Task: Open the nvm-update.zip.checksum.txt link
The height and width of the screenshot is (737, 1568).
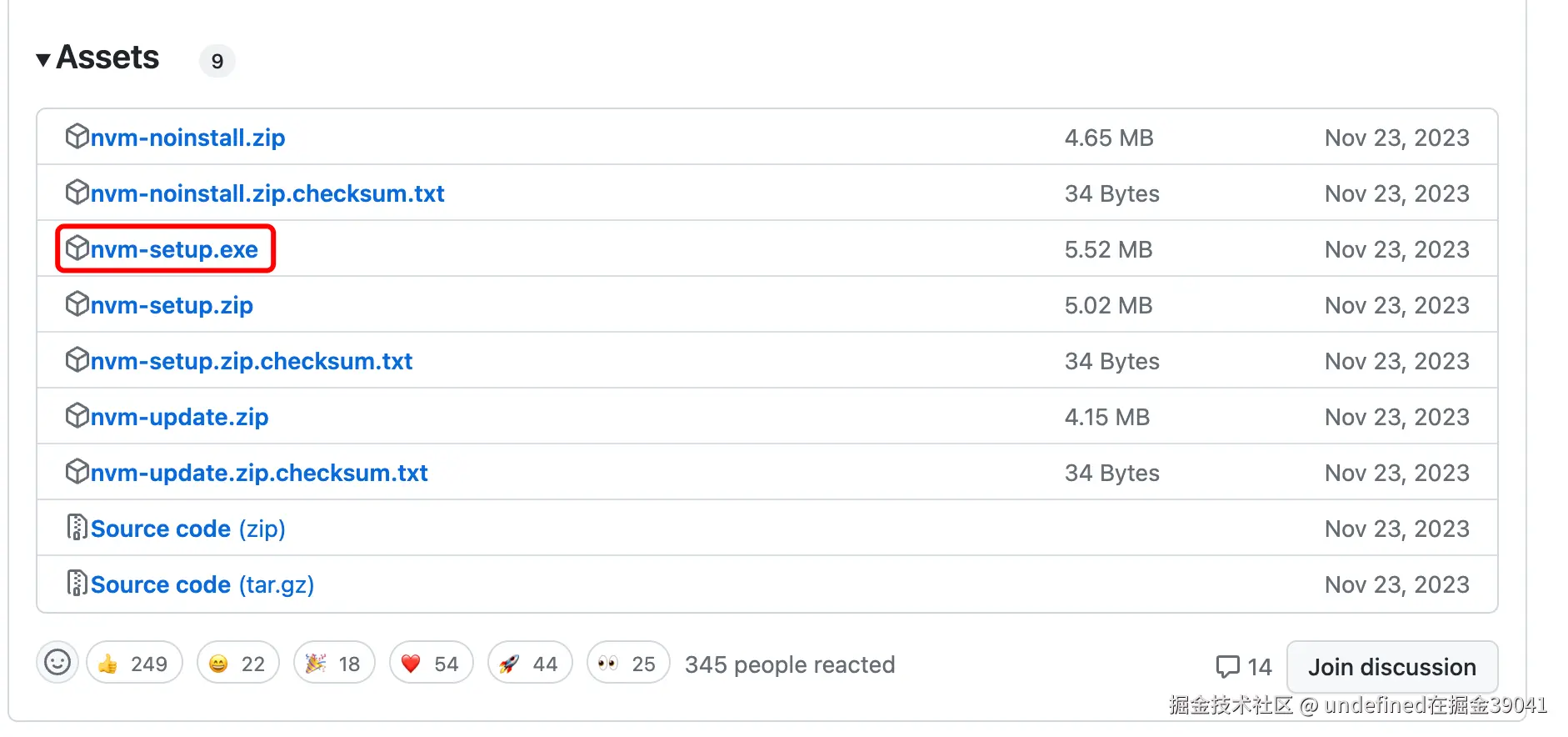Action: click(258, 473)
